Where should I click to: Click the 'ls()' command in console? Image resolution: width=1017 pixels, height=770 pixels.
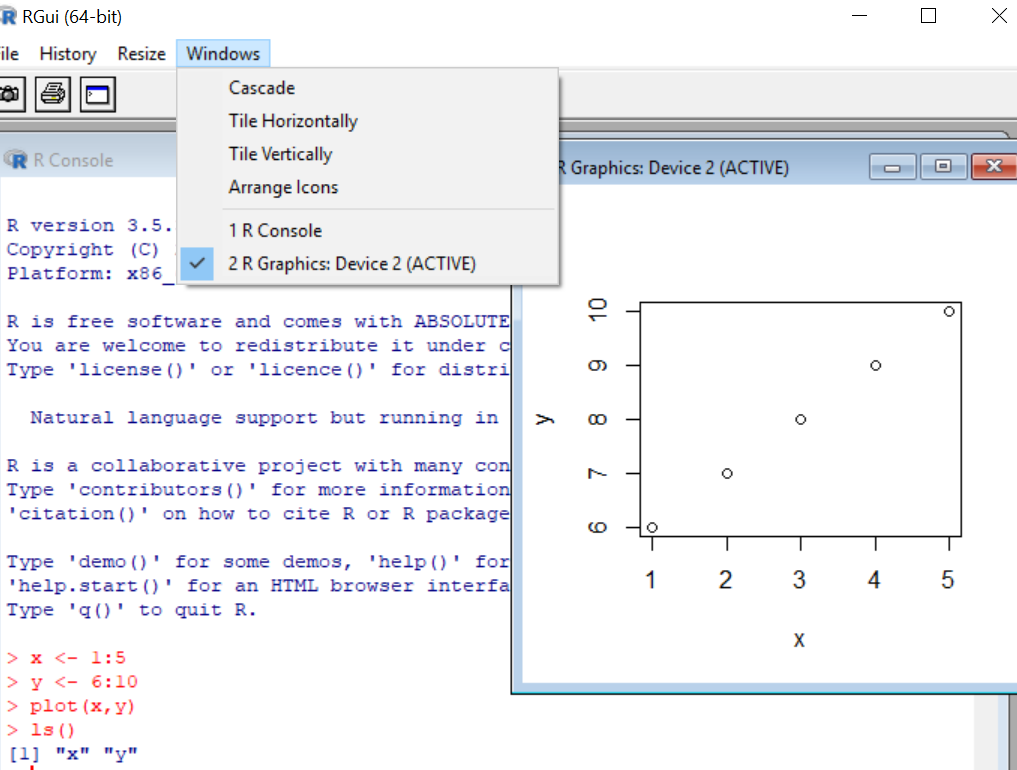point(41,730)
